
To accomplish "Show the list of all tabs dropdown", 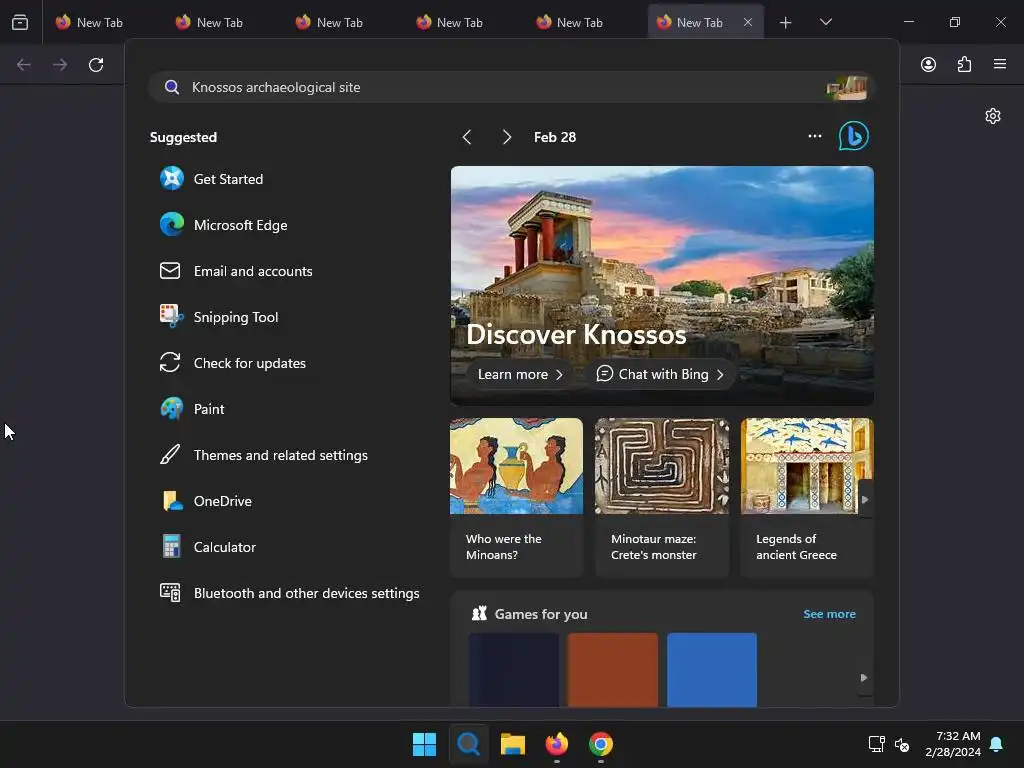I will pyautogui.click(x=825, y=22).
